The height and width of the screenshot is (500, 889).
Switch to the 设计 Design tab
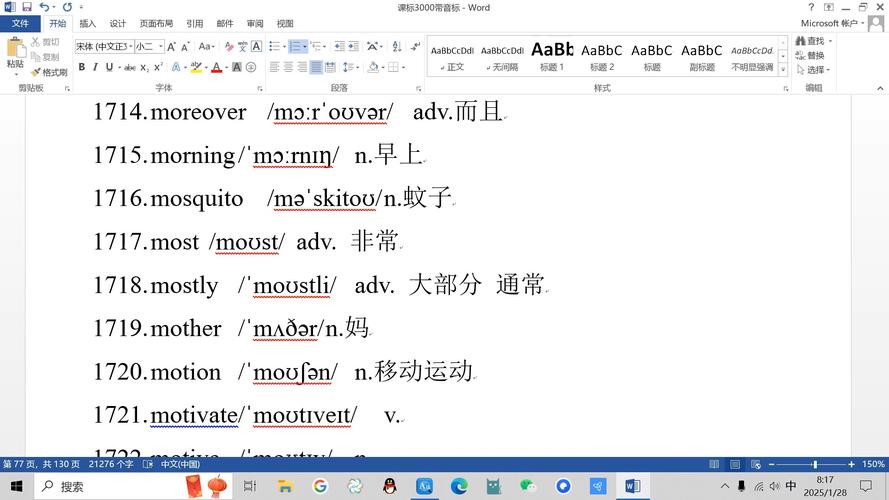[x=118, y=23]
